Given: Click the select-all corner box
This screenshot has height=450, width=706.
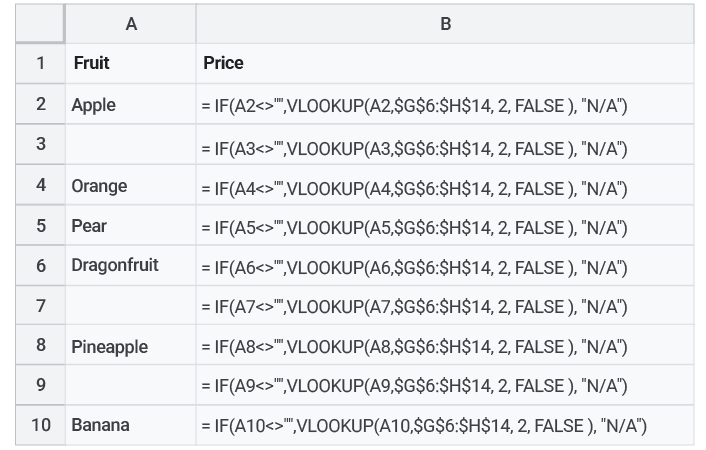Looking at the screenshot, I should point(40,24).
